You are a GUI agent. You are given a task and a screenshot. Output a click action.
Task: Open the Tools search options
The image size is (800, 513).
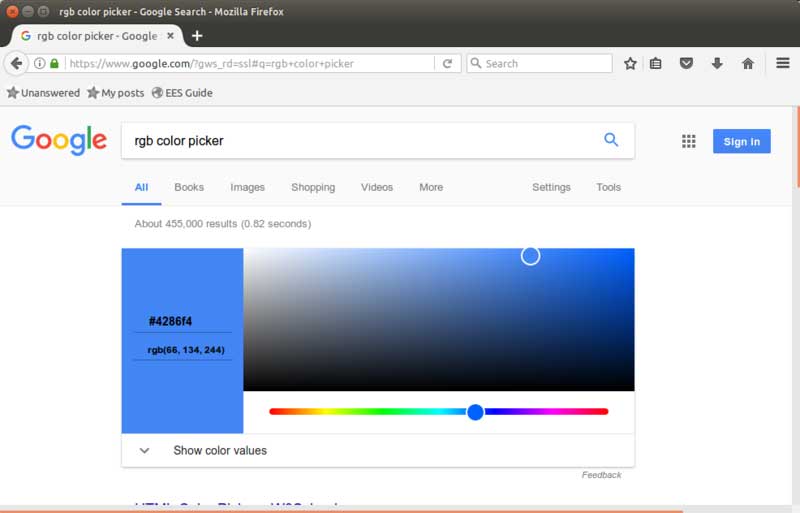[608, 187]
